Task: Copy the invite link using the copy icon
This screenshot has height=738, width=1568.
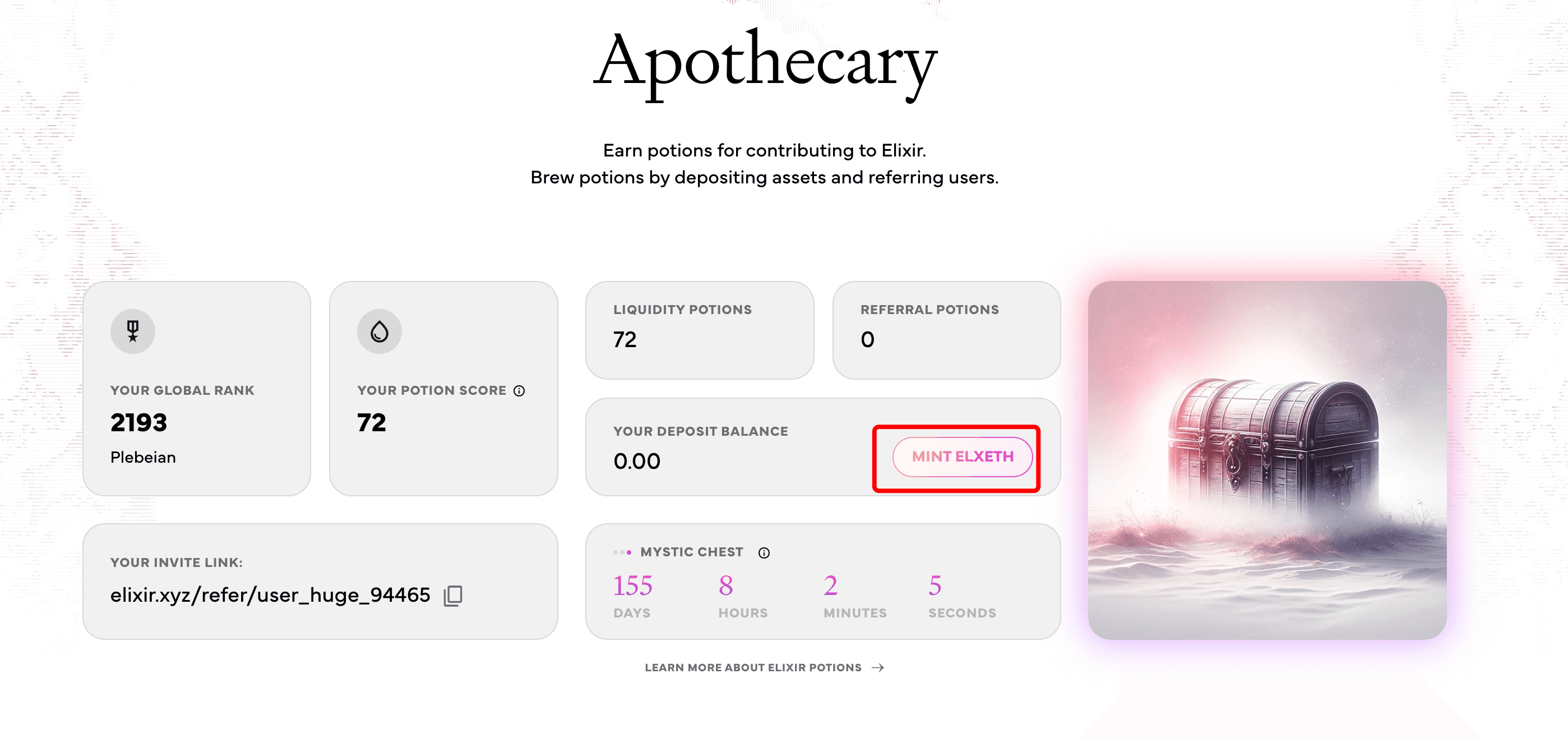Action: click(453, 595)
